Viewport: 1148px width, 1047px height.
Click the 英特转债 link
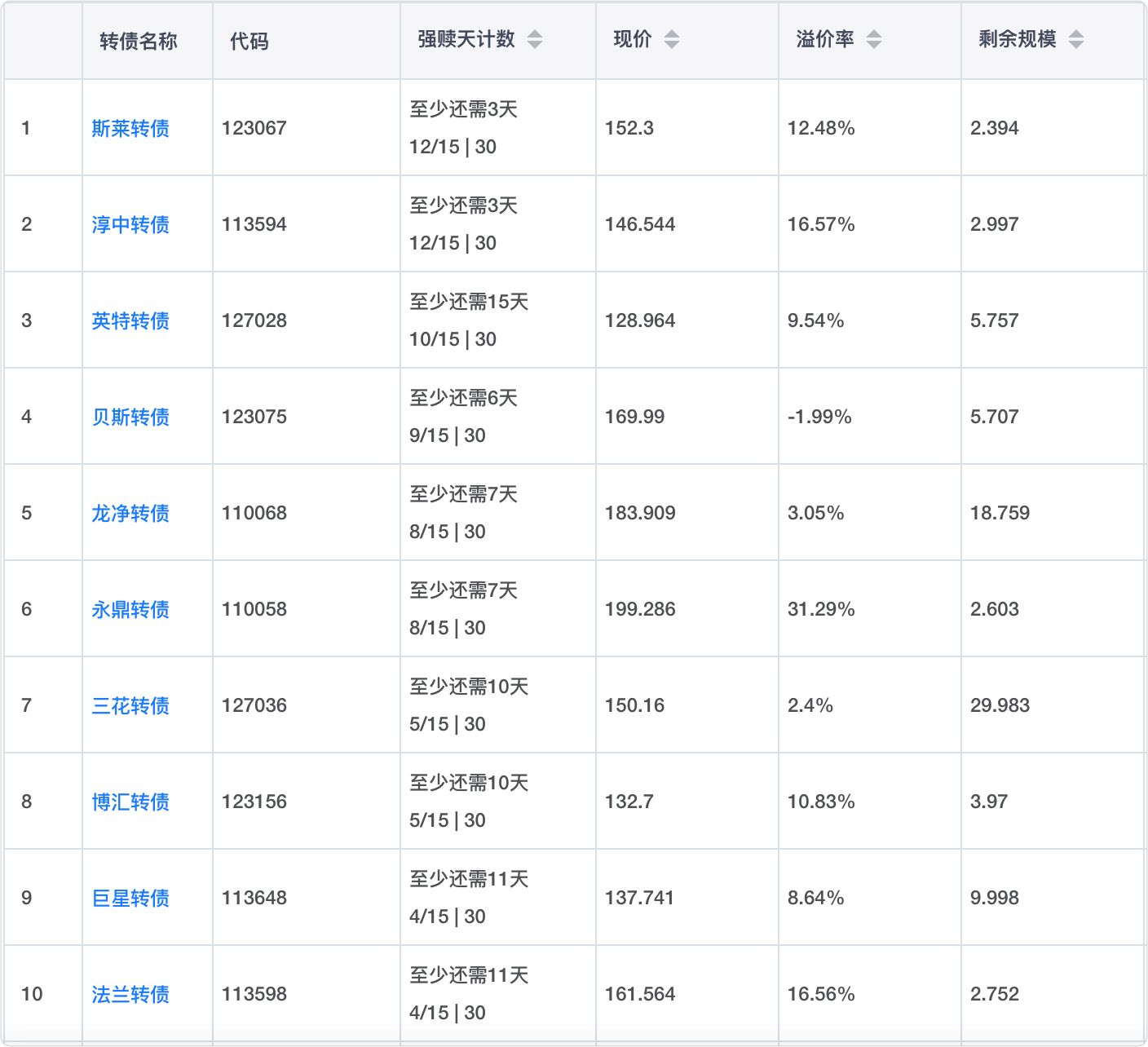pos(130,320)
